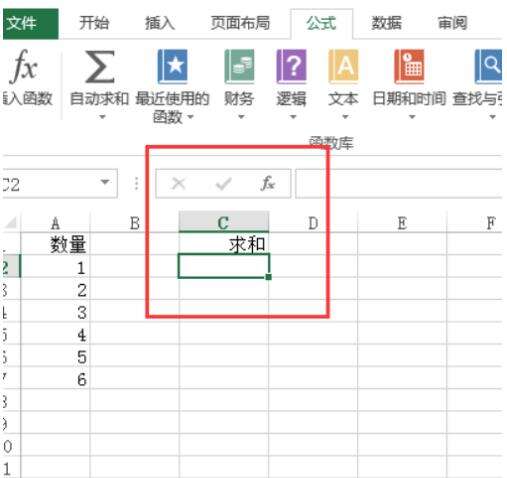Click the 插入函数 fx ribbon icon
The height and width of the screenshot is (478, 507).
click(24, 67)
